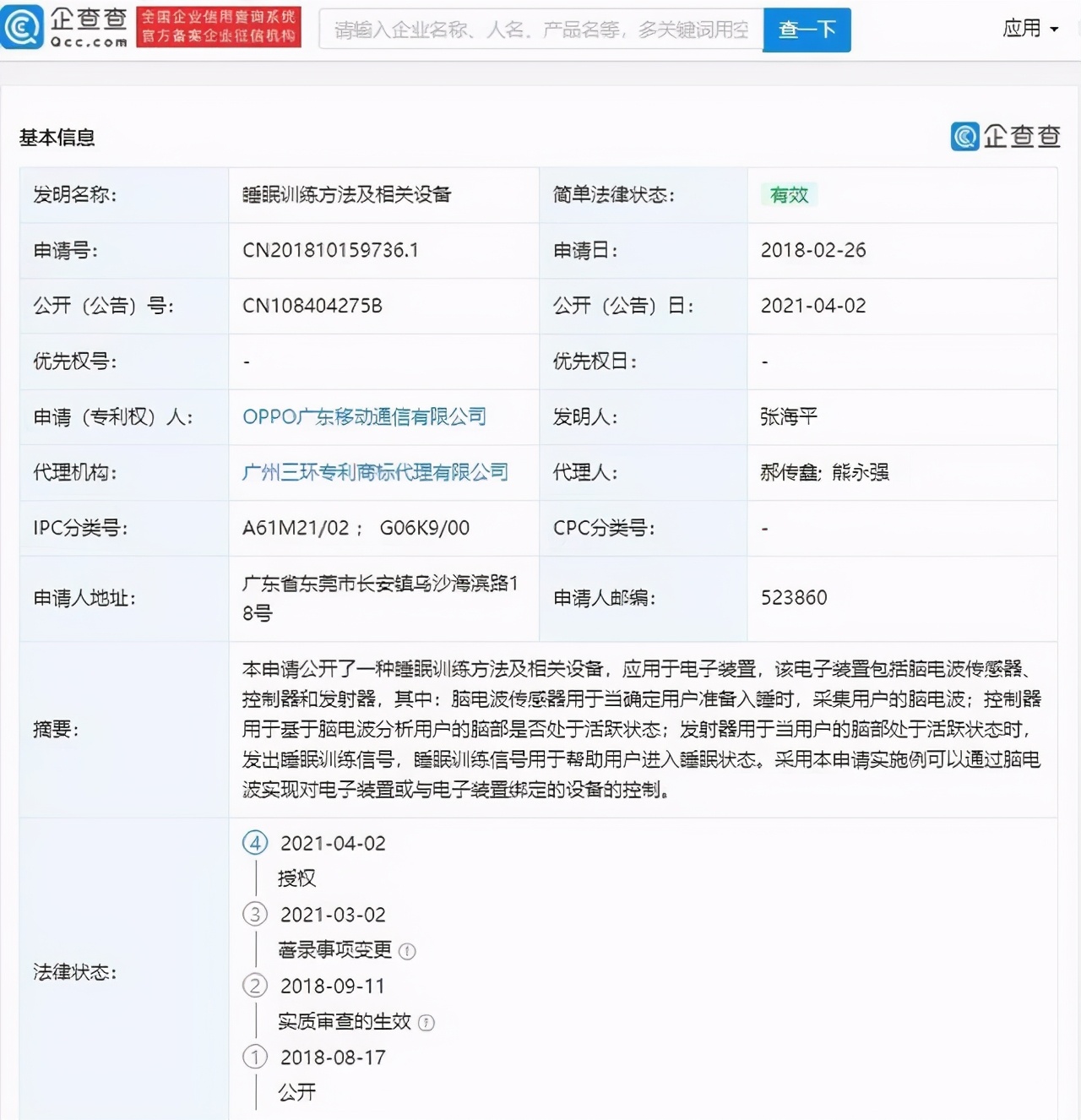Select timeline marker ① dated 2018-08-17
This screenshot has width=1081, height=1120.
[x=254, y=1057]
